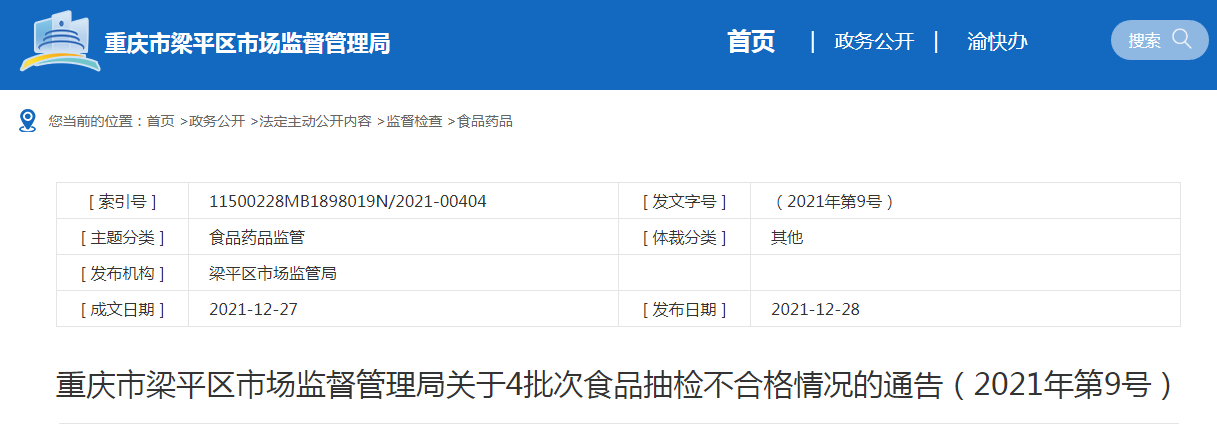The height and width of the screenshot is (435, 1217).
Task: Click the search magnifier icon
Action: pyautogui.click(x=1181, y=39)
